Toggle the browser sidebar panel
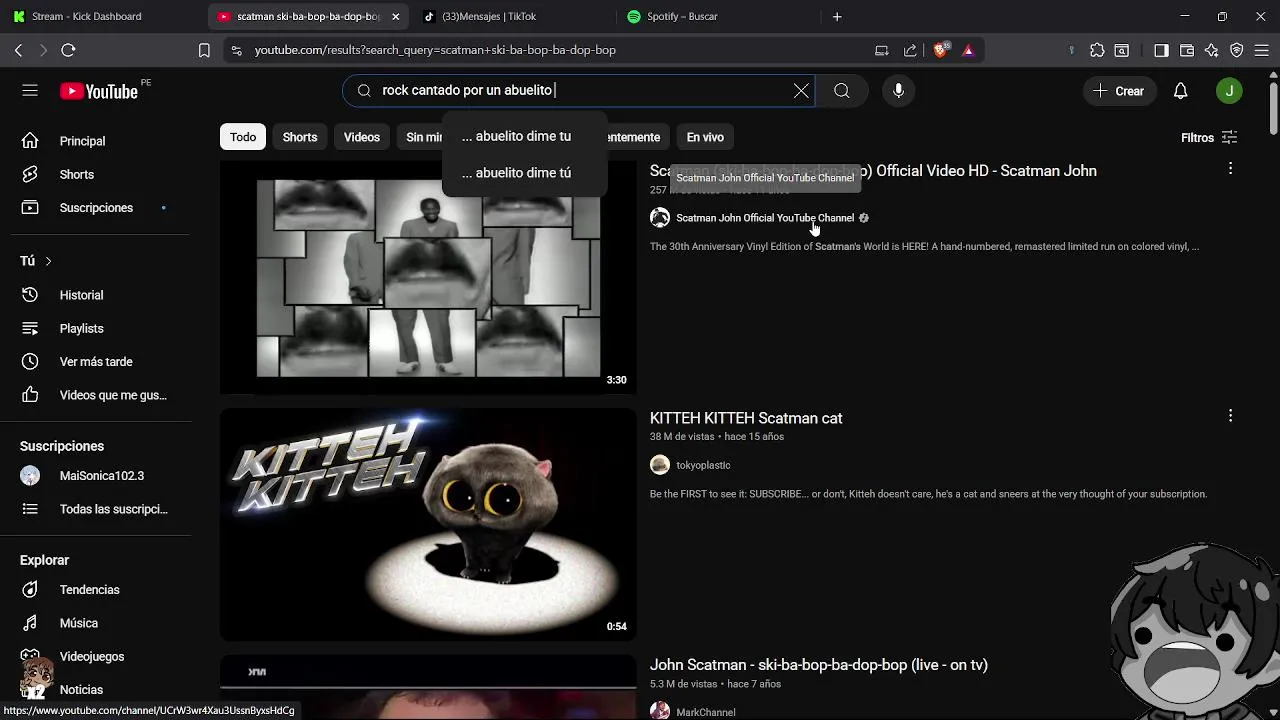The width and height of the screenshot is (1280, 720). [x=1161, y=50]
